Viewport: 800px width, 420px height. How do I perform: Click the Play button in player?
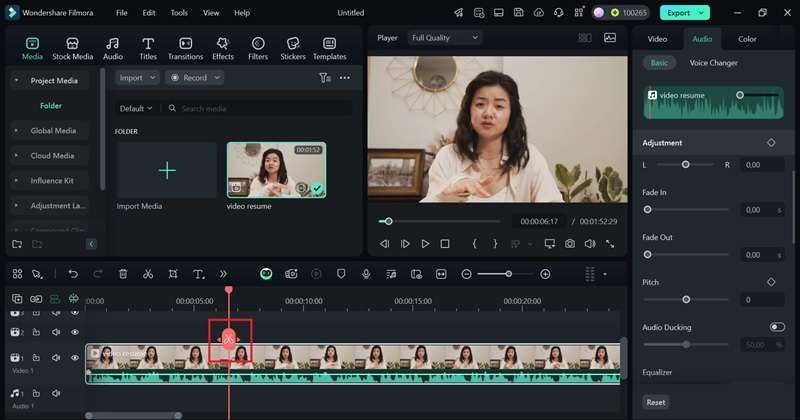(x=425, y=244)
